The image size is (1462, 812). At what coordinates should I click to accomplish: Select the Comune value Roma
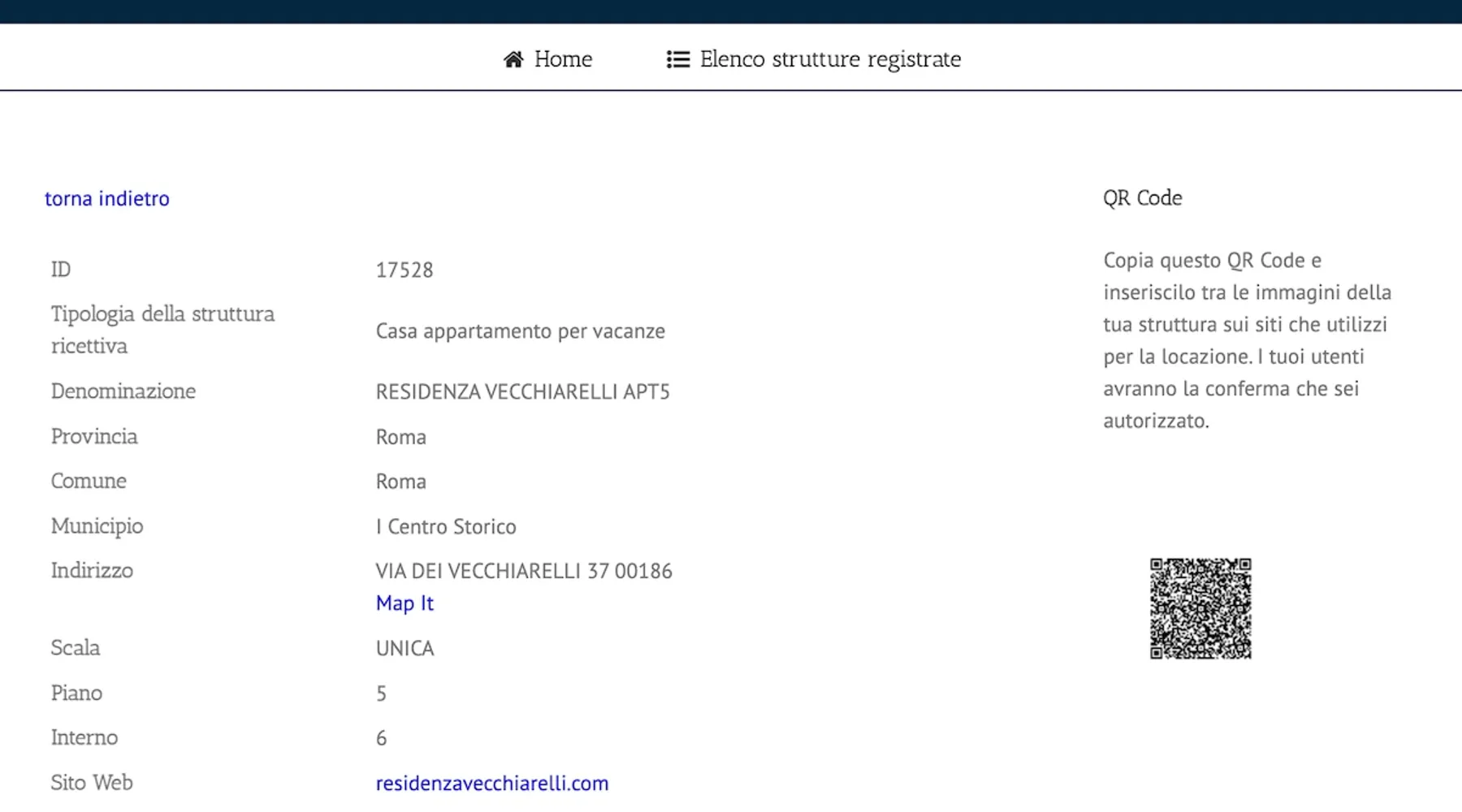pos(401,482)
